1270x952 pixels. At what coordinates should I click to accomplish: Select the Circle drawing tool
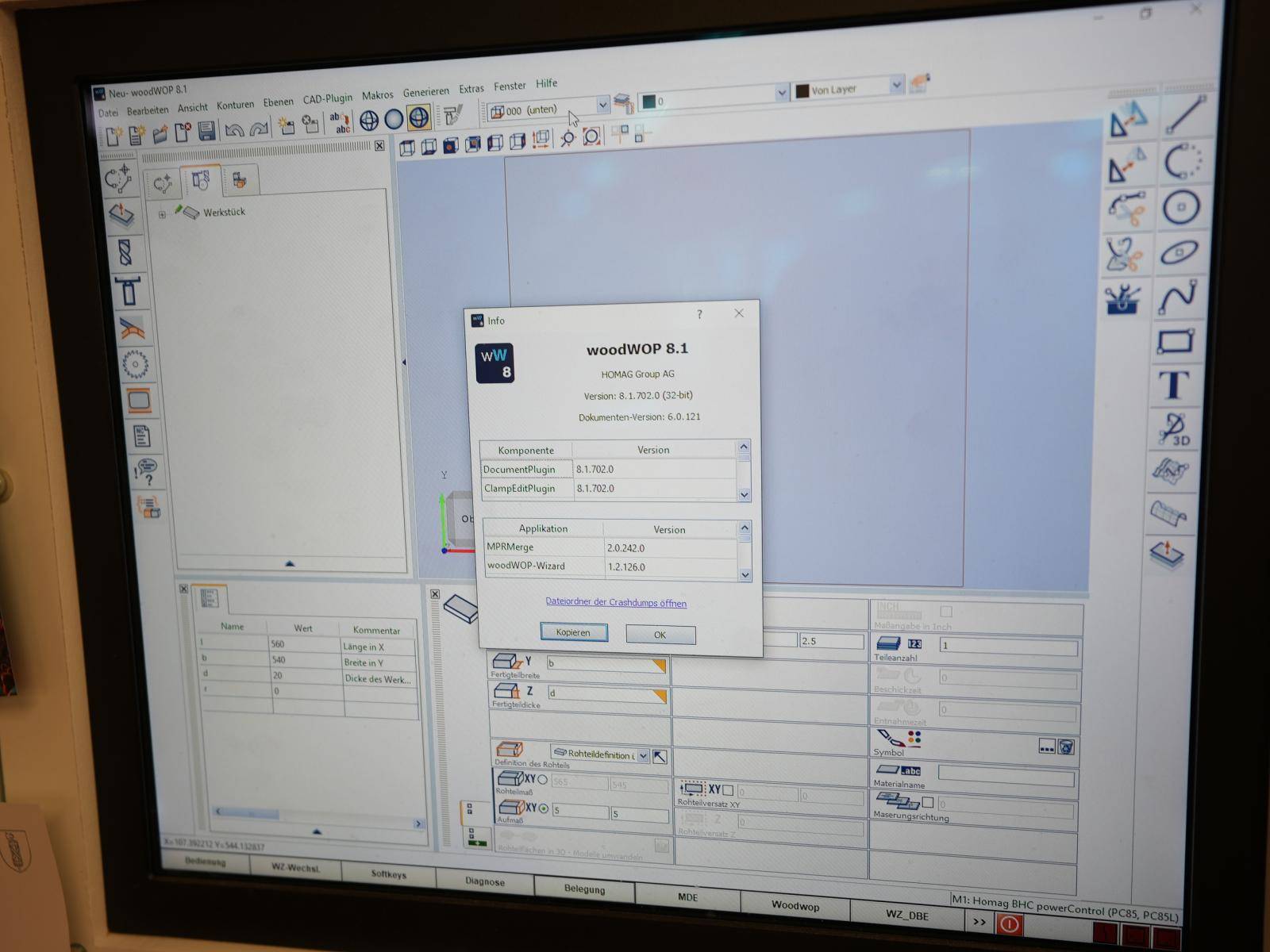click(1181, 208)
